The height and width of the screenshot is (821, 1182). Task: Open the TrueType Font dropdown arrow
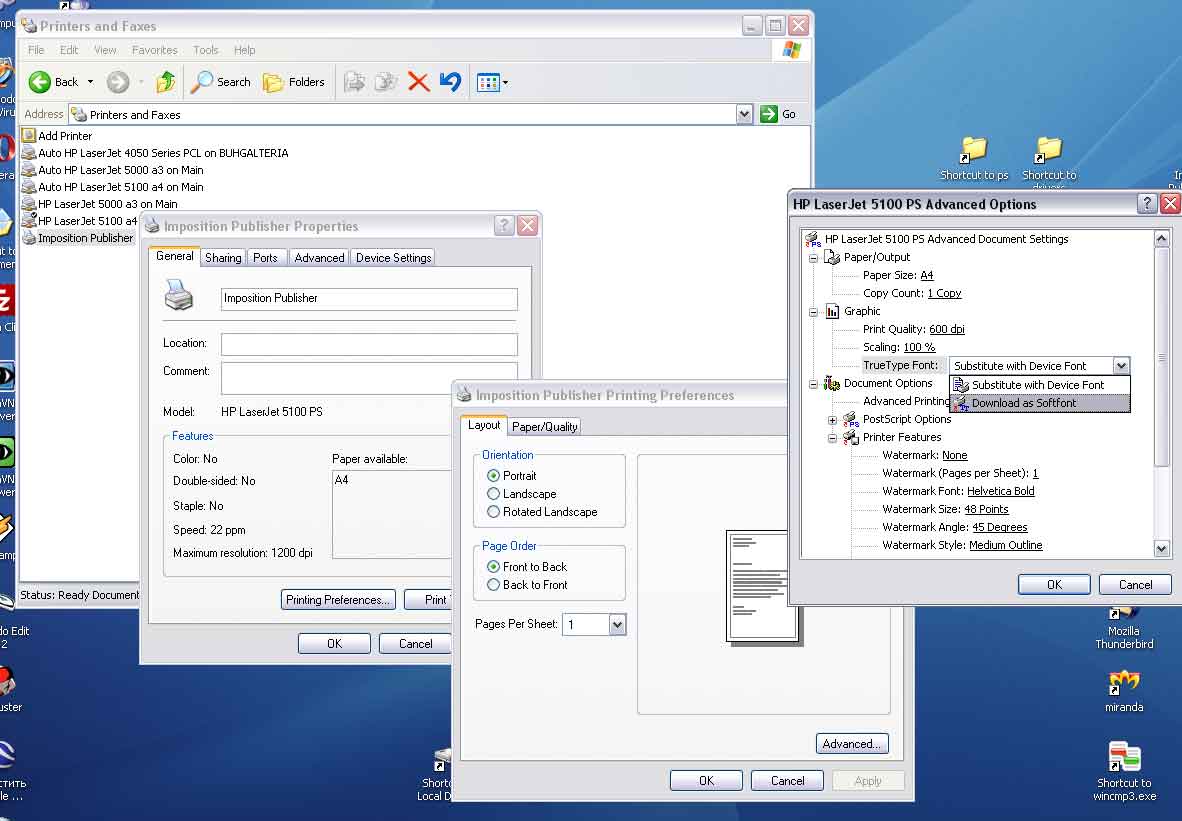click(1121, 366)
